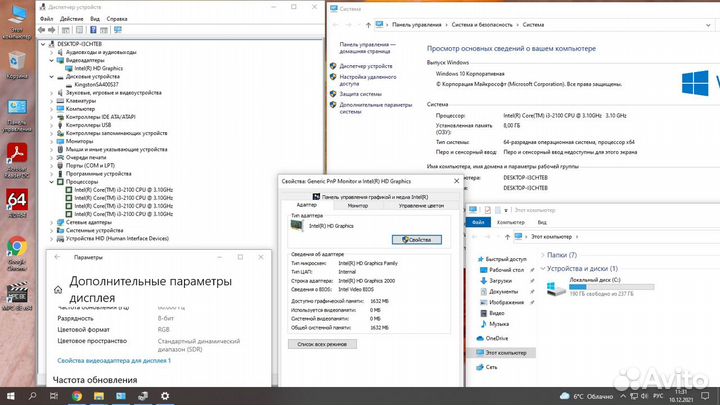Open the notification center icon
This screenshot has width=720, height=405.
click(705, 396)
